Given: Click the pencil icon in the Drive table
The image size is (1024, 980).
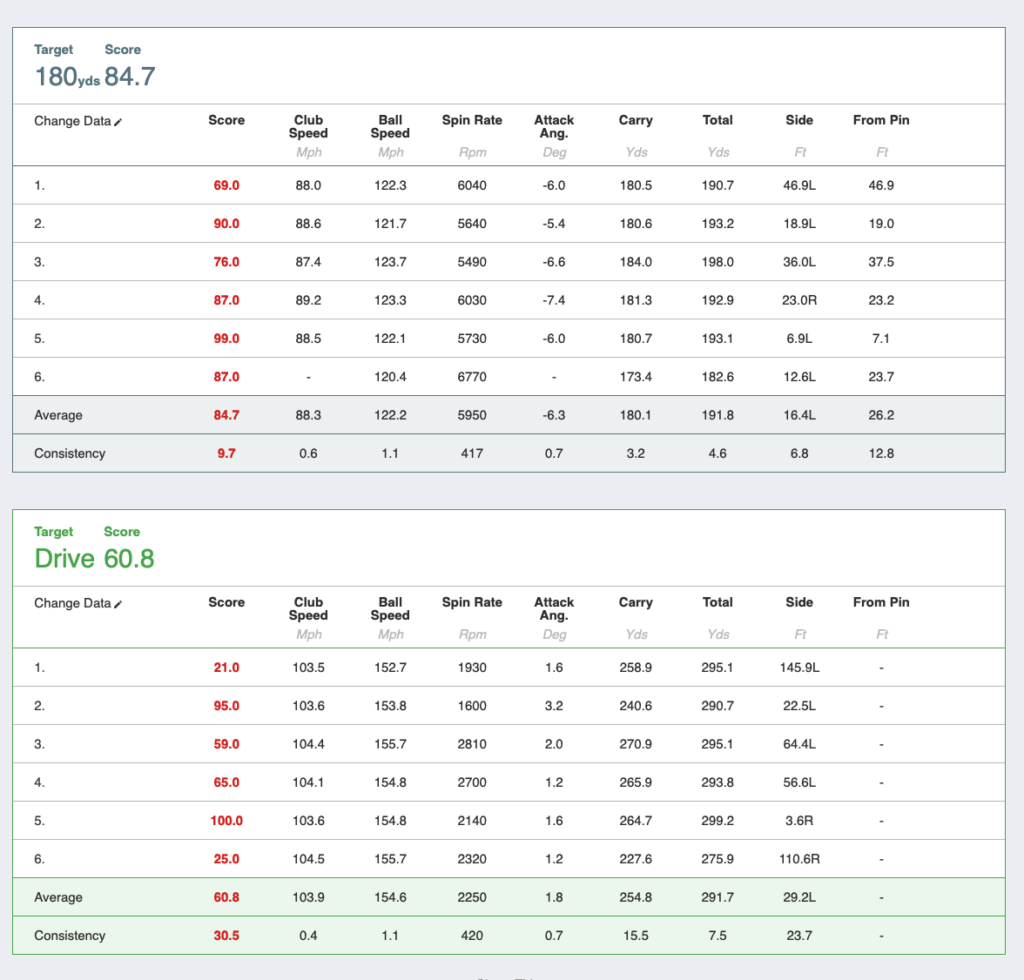Looking at the screenshot, I should click(x=118, y=604).
